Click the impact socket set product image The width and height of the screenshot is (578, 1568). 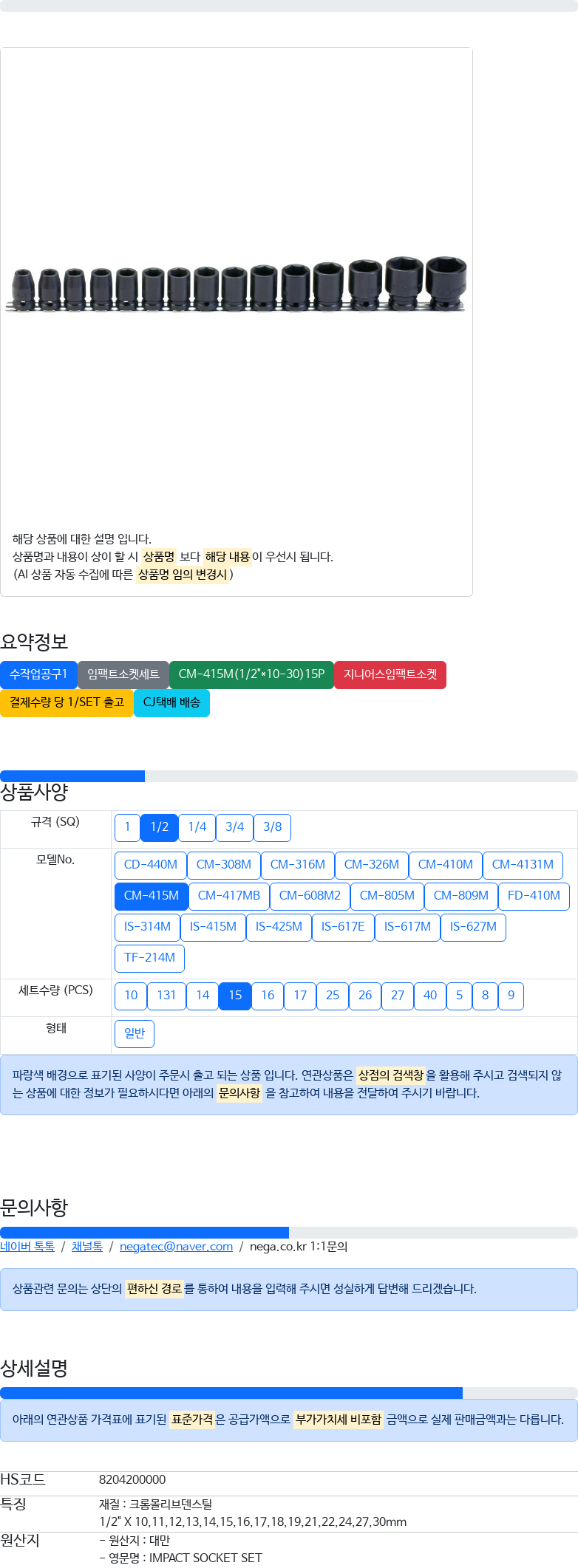237,284
